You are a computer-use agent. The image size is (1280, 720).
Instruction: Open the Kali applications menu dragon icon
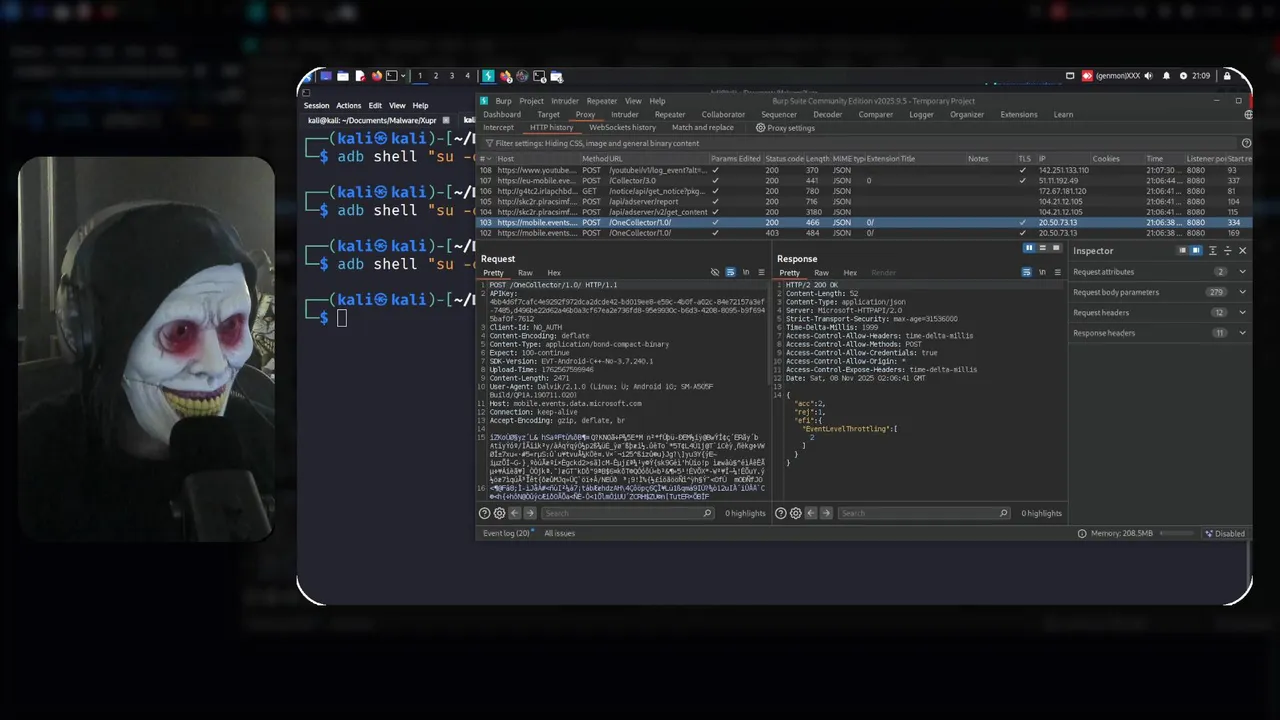(x=309, y=76)
